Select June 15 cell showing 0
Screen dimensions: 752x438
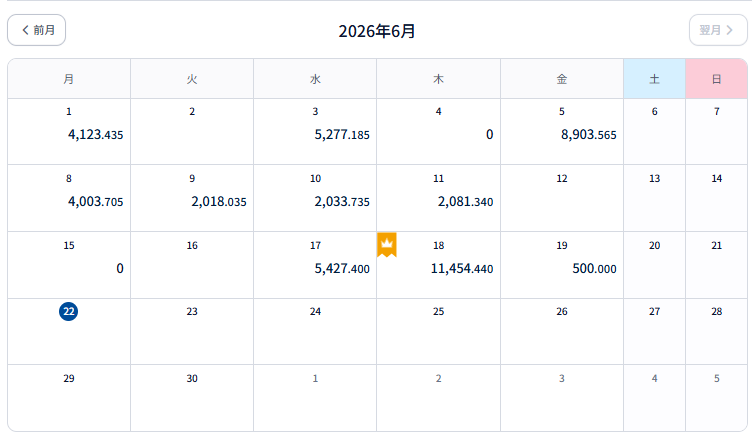[x=69, y=265]
